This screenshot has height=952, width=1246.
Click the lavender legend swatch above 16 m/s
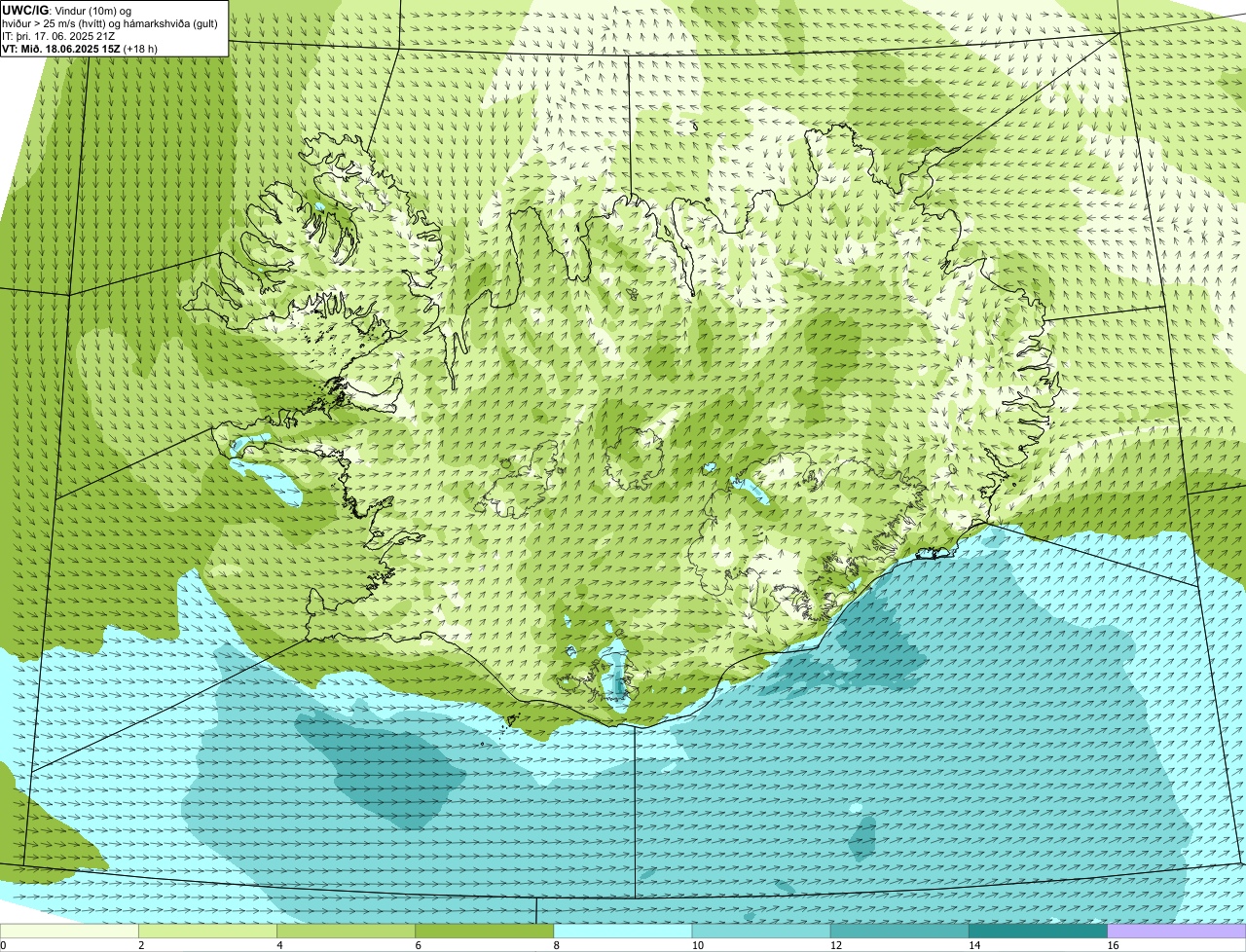(x=1177, y=932)
